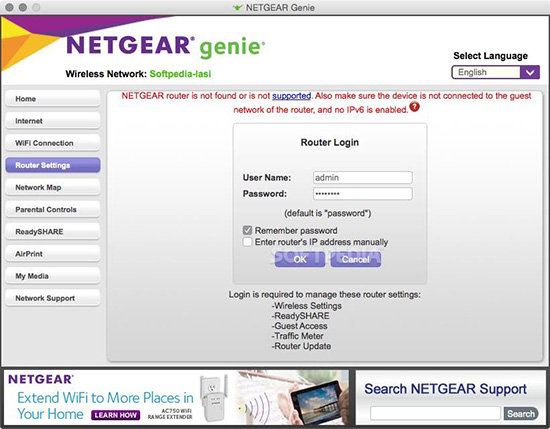
Task: Click the '(default is "password")' hint text
Action: 328,213
